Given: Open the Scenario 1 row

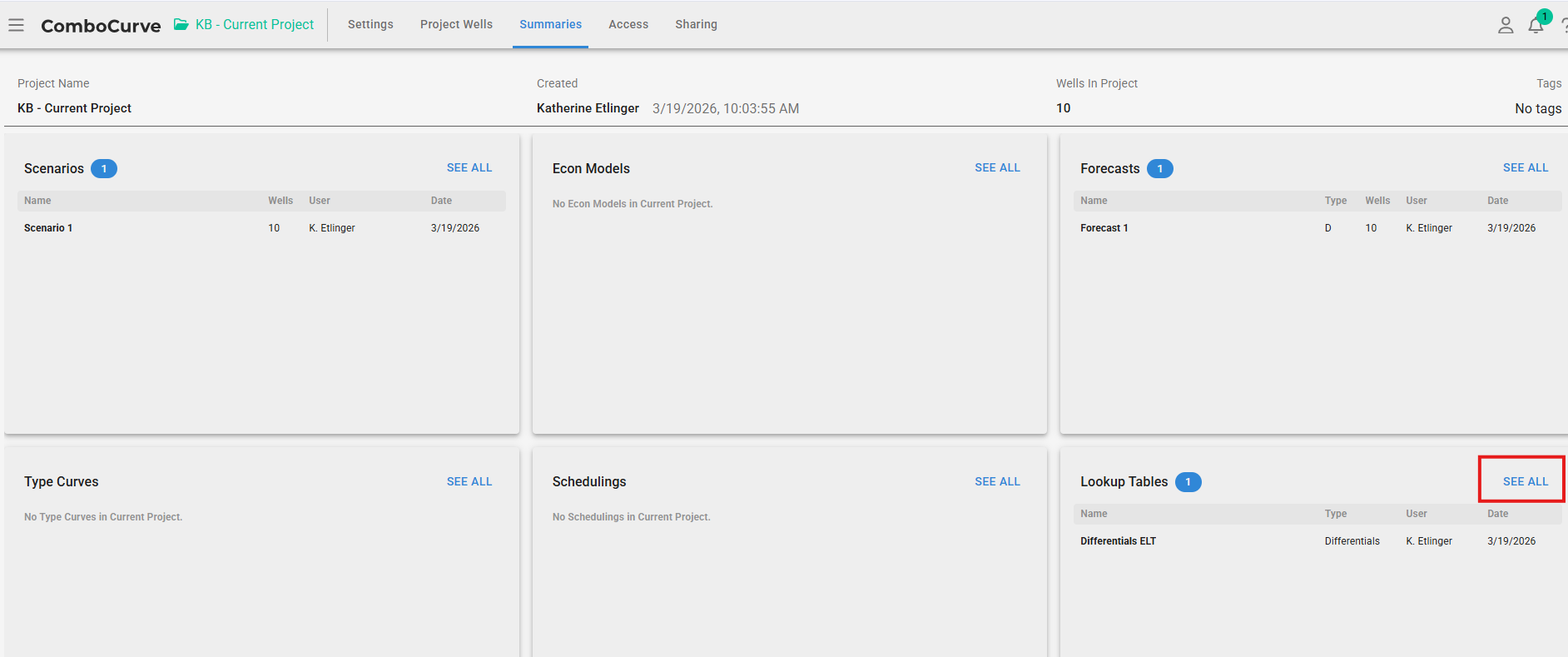Looking at the screenshot, I should point(48,228).
